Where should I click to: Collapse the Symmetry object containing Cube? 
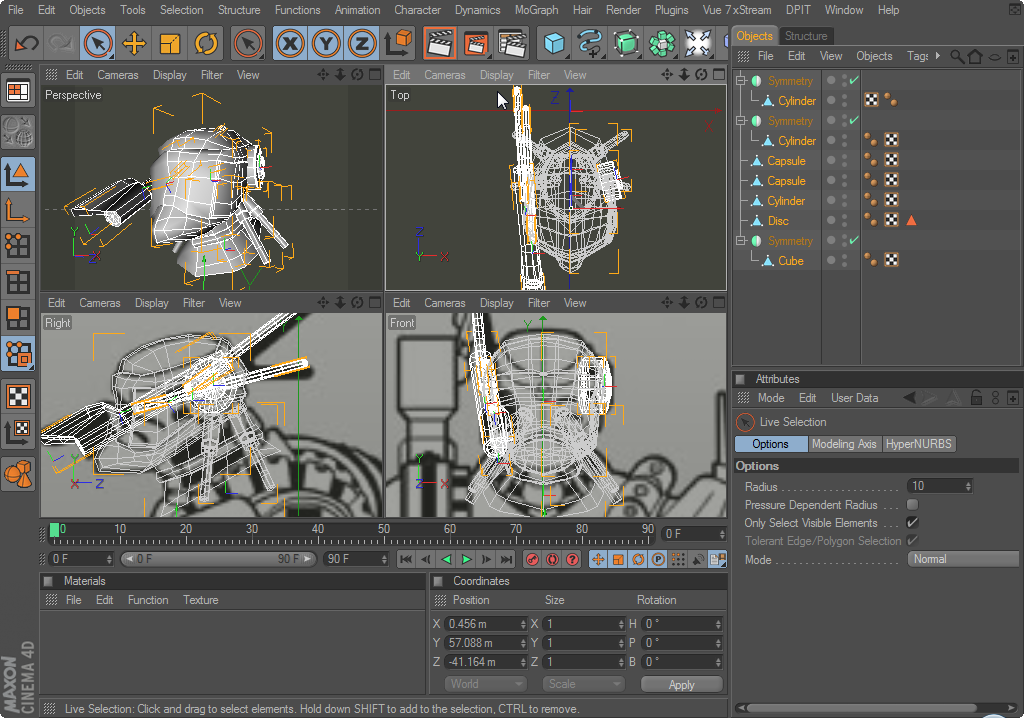coord(741,240)
